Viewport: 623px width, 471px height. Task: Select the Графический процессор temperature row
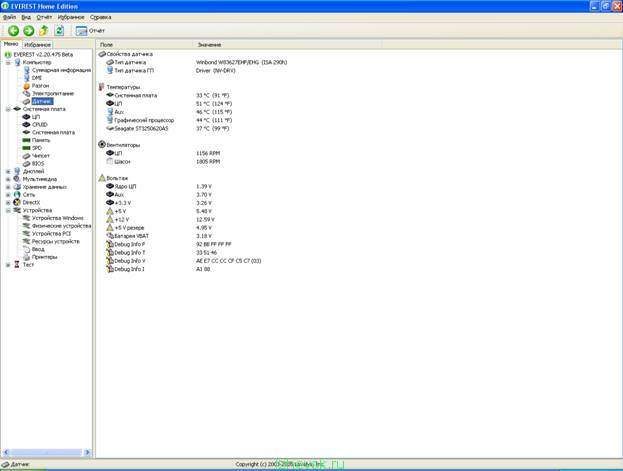(x=169, y=120)
